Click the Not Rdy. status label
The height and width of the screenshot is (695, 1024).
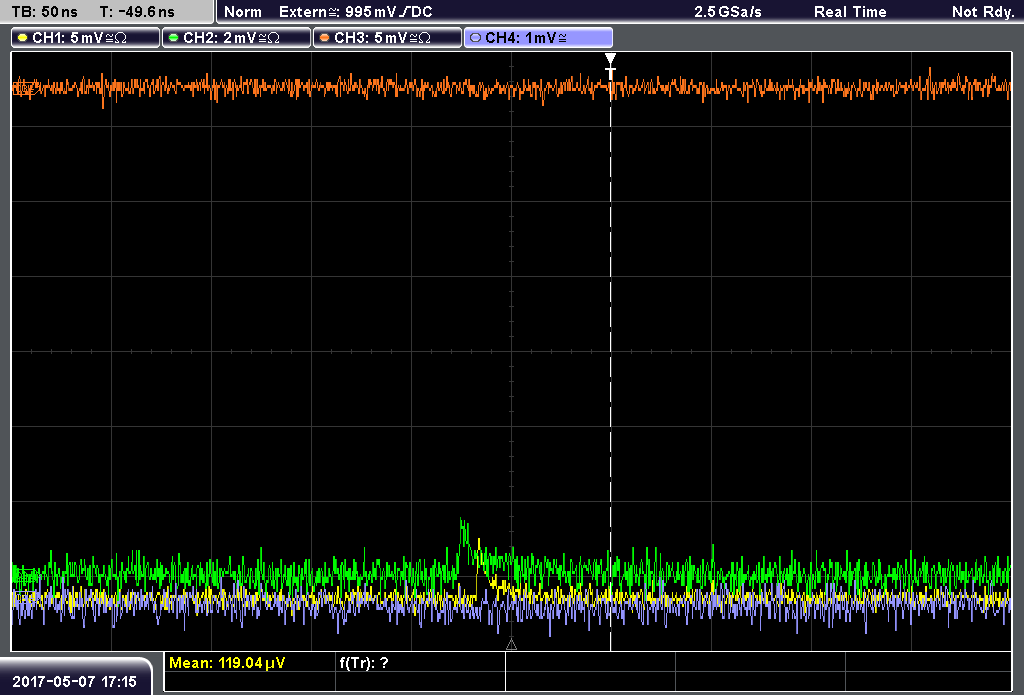pyautogui.click(x=982, y=12)
